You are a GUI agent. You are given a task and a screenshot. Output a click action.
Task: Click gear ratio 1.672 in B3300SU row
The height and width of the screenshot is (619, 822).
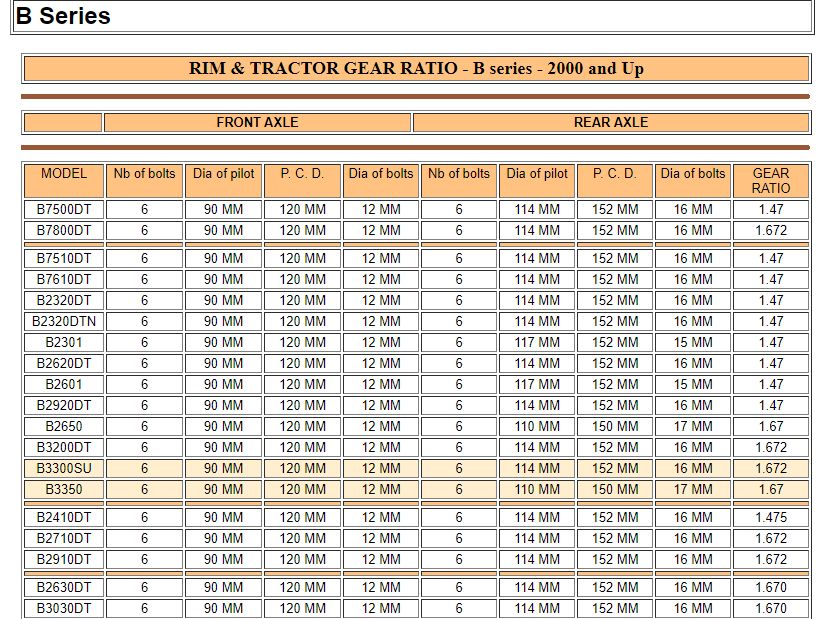click(771, 468)
